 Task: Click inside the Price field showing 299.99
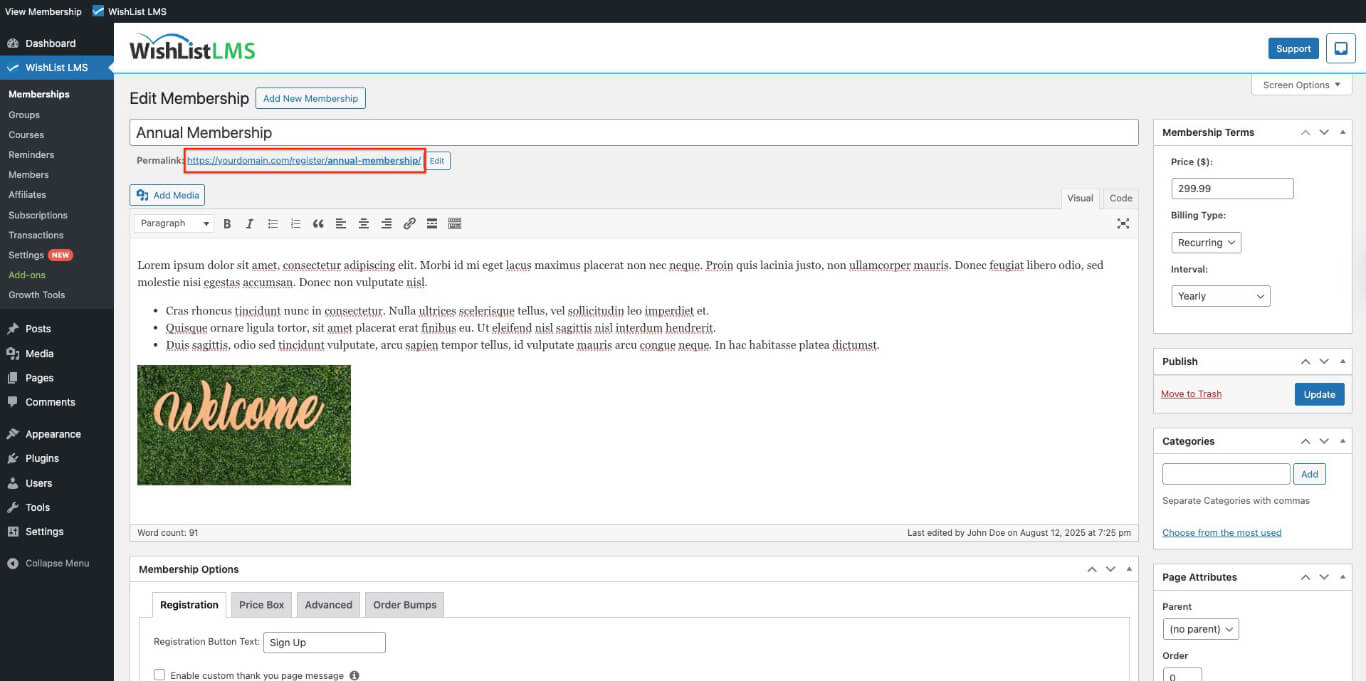(x=1232, y=188)
